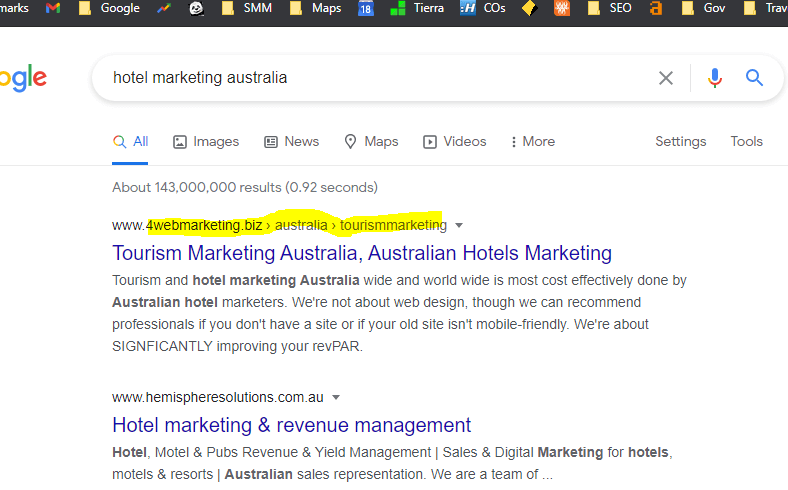Click into the search query field

[377, 78]
